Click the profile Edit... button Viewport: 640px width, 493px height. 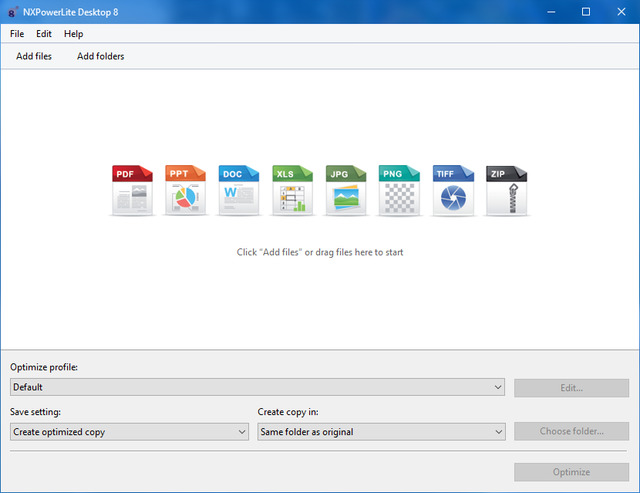point(571,387)
